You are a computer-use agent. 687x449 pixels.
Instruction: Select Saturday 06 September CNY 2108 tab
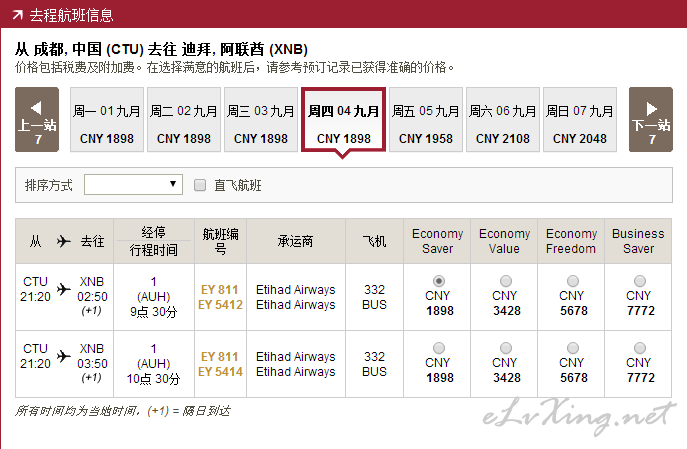point(503,120)
